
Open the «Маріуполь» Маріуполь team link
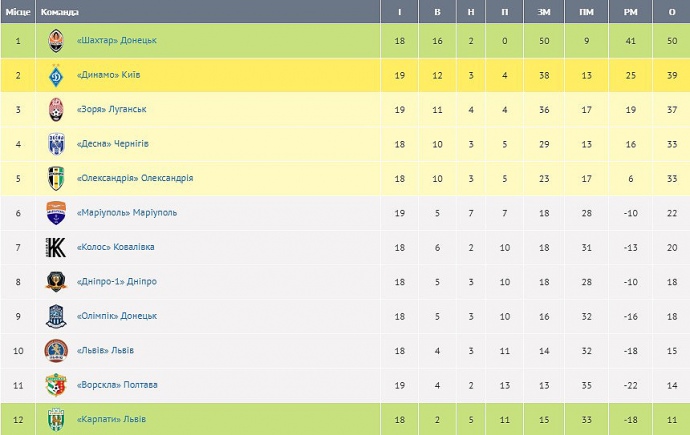[126, 213]
